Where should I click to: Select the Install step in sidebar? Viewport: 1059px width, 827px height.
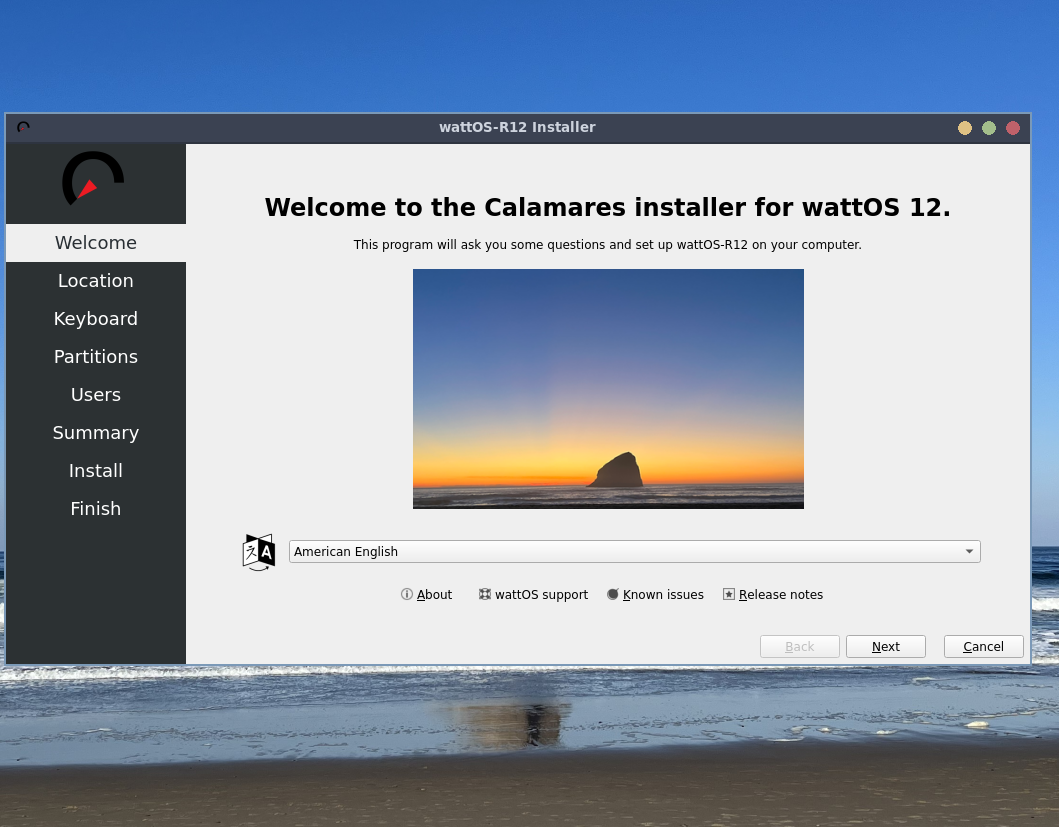[x=96, y=470]
